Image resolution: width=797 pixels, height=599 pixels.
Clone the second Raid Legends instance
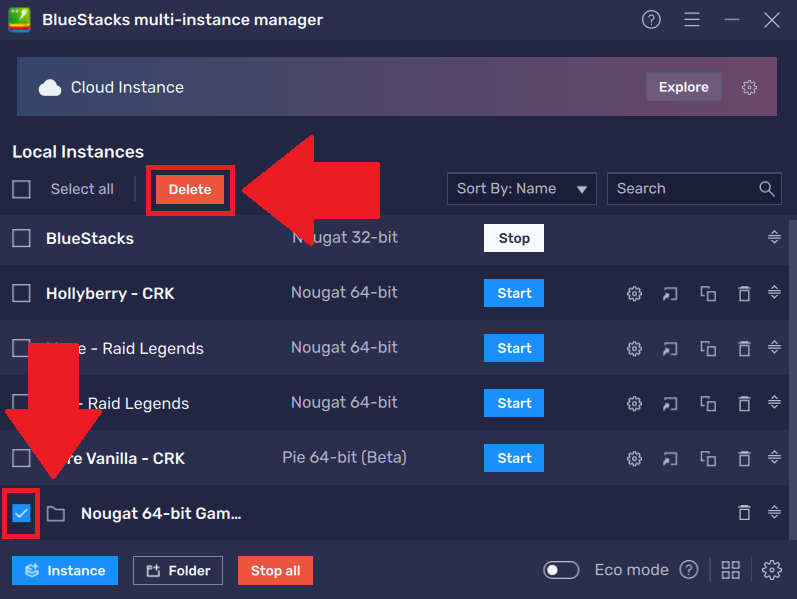pyautogui.click(x=708, y=403)
